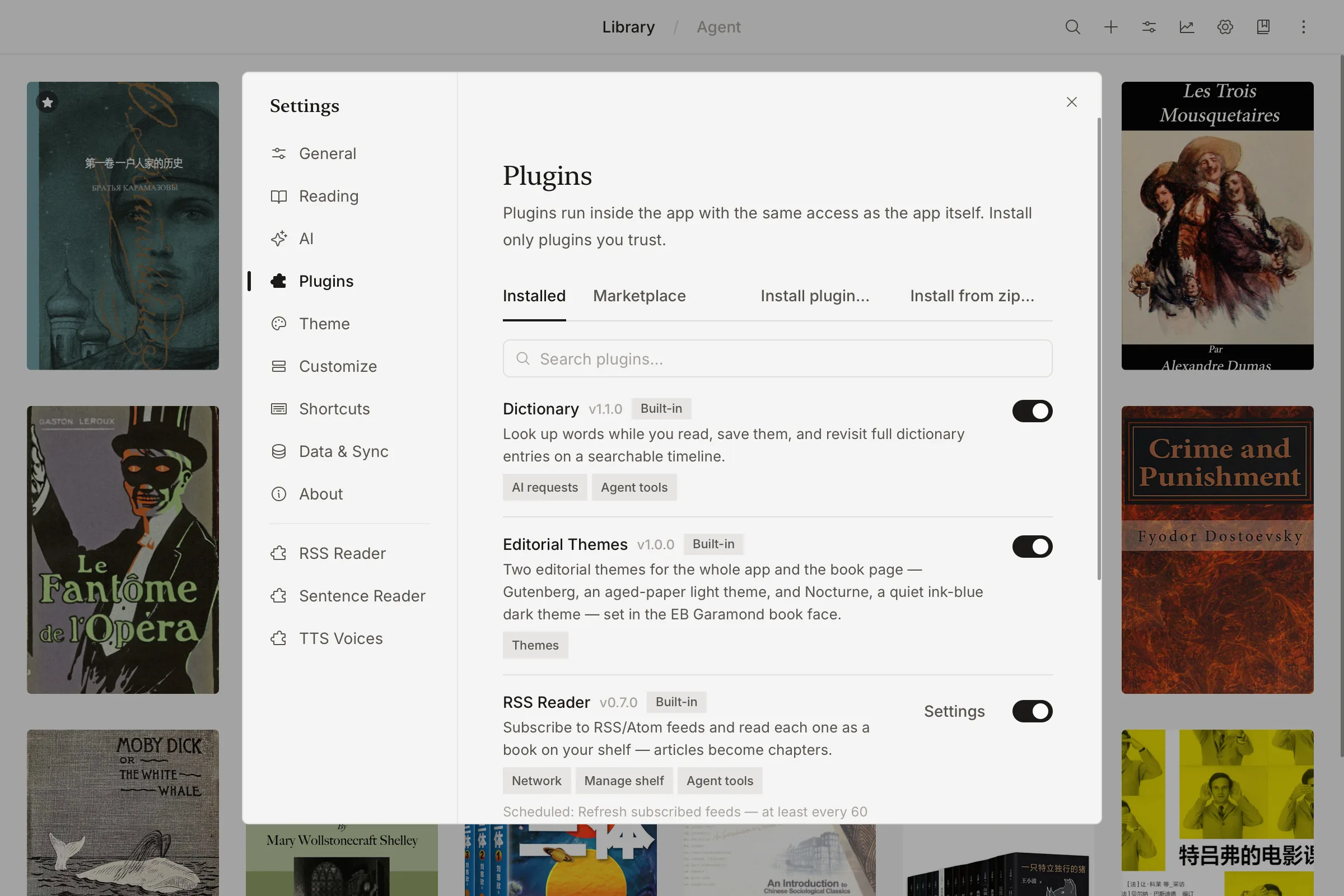Screen dimensions: 1344x896
Task: Turn off the Editorial Themes plugin toggle
Action: (1032, 547)
